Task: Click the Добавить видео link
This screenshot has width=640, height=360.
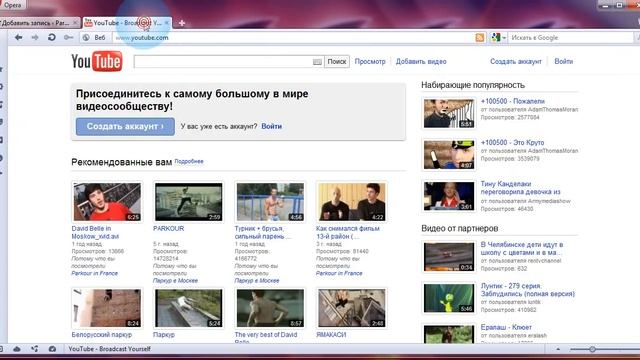Action: click(421, 62)
